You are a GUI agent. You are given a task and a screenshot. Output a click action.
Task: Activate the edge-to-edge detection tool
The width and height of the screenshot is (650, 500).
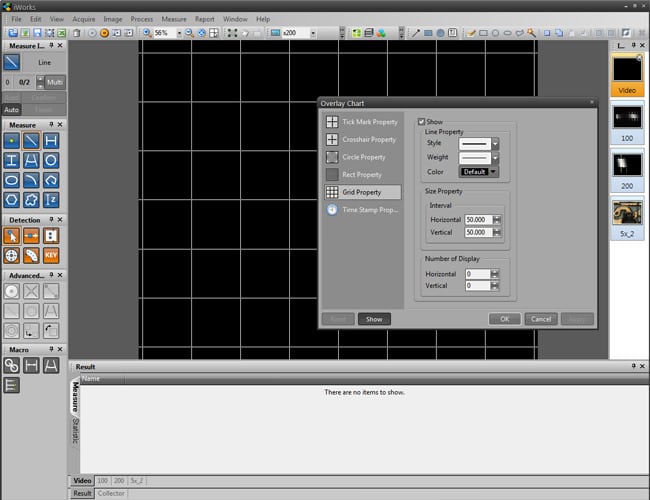(31, 236)
